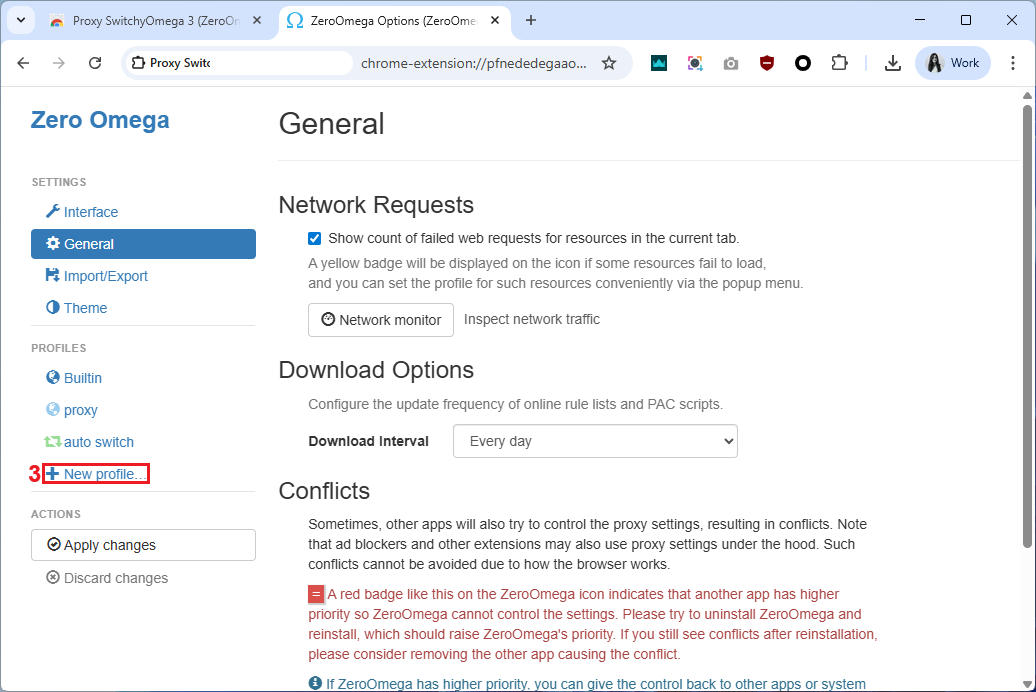This screenshot has height=692, width=1036.
Task: Open the Builtin profile
Action: pyautogui.click(x=82, y=378)
